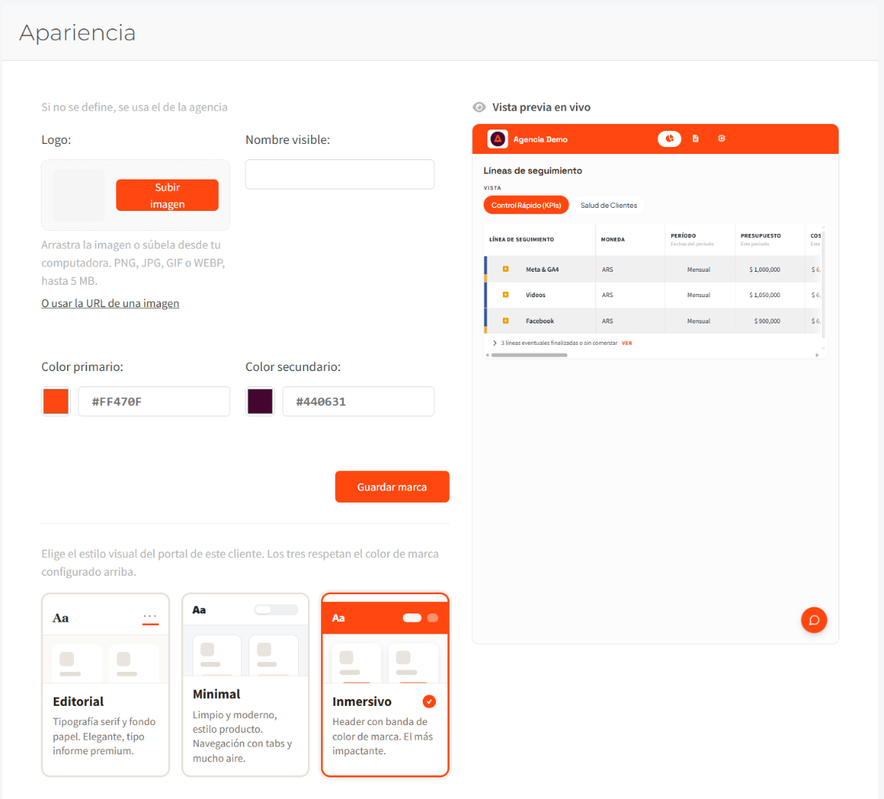Screen dimensions: 884x799
Task: Click the $ 1,050,000 budget cell
Action: click(x=764, y=295)
